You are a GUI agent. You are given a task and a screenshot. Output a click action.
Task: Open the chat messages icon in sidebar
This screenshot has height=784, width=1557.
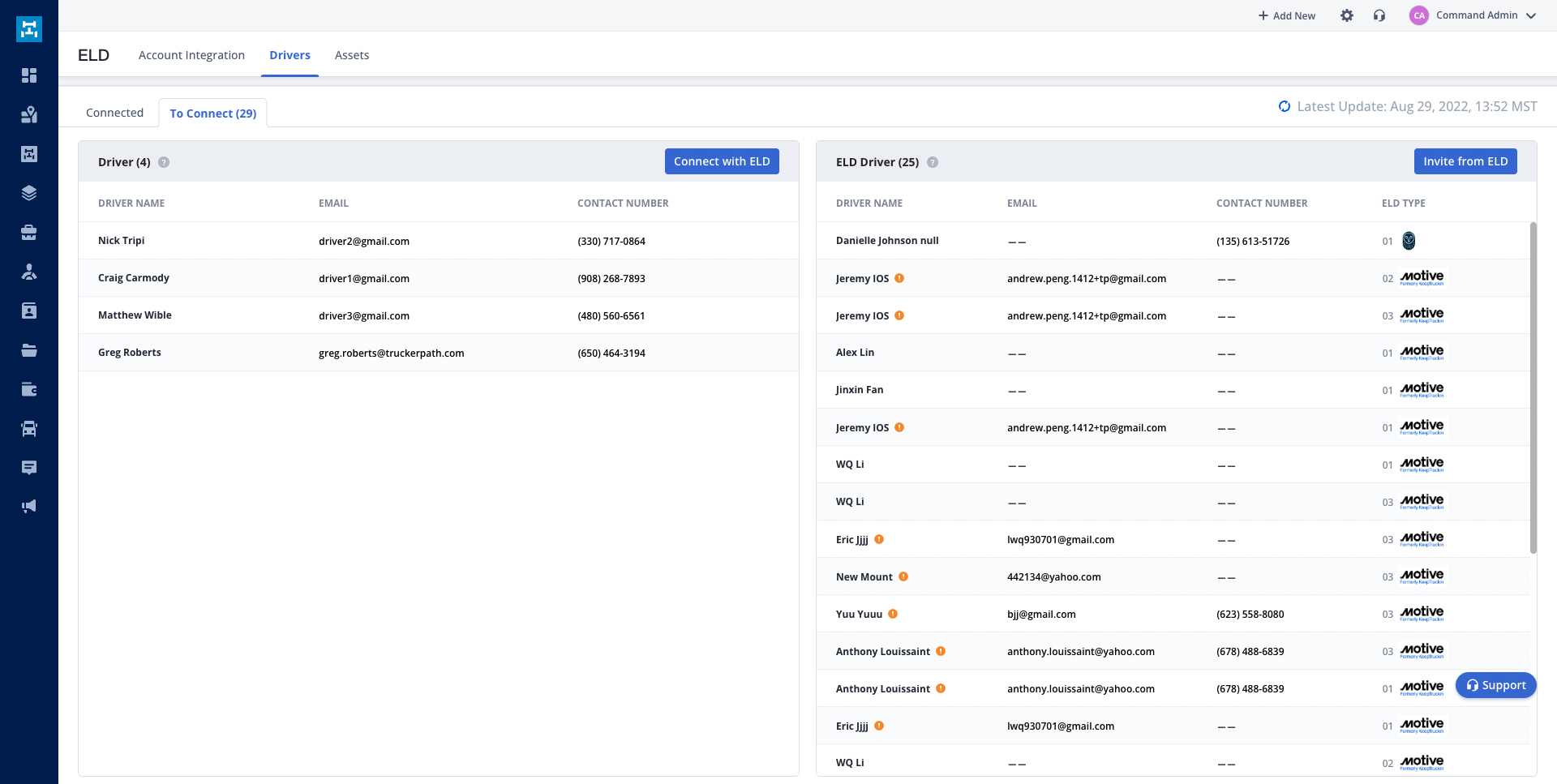click(x=29, y=468)
